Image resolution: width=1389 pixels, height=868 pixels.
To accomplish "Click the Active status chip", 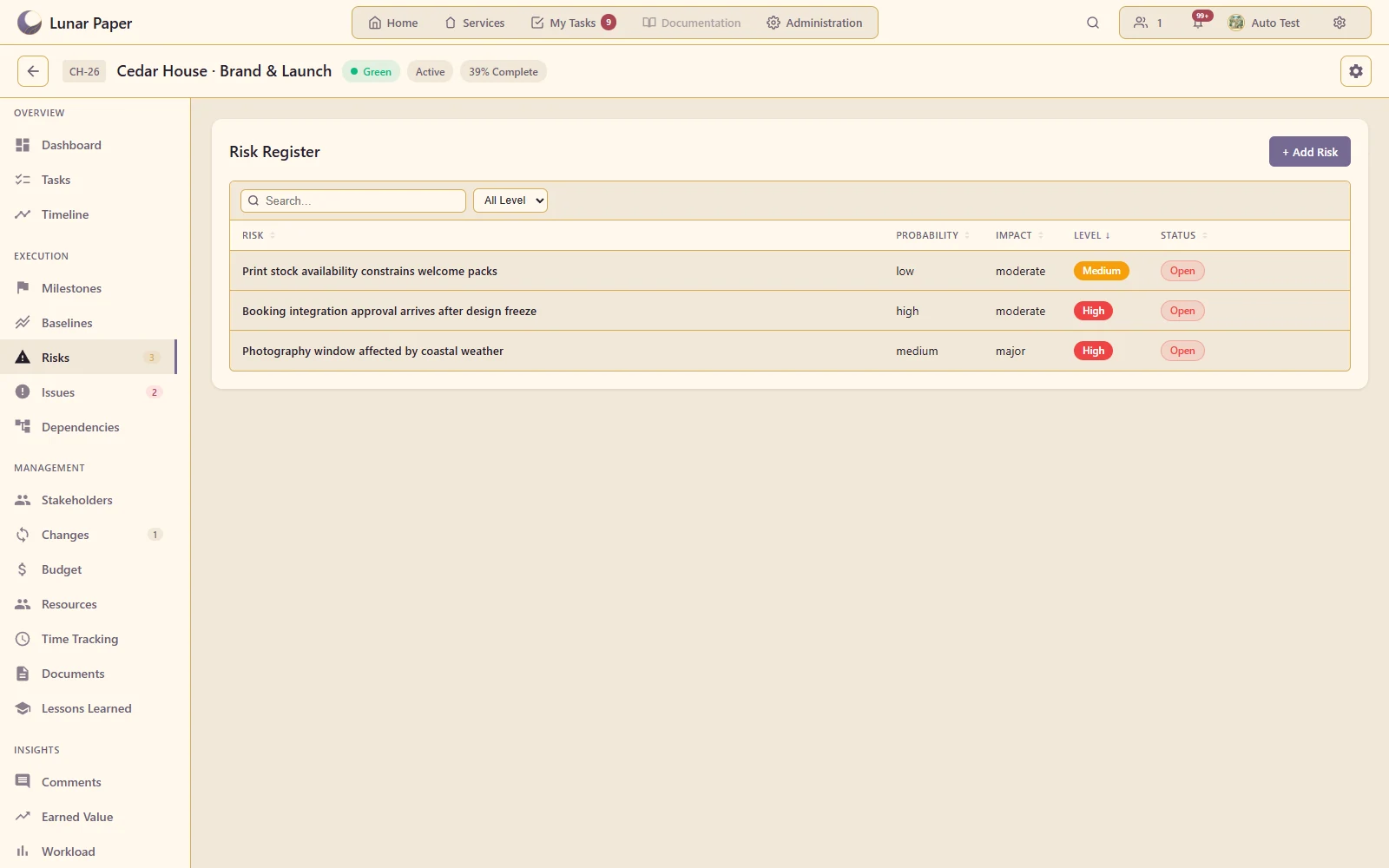I will pyautogui.click(x=430, y=72).
